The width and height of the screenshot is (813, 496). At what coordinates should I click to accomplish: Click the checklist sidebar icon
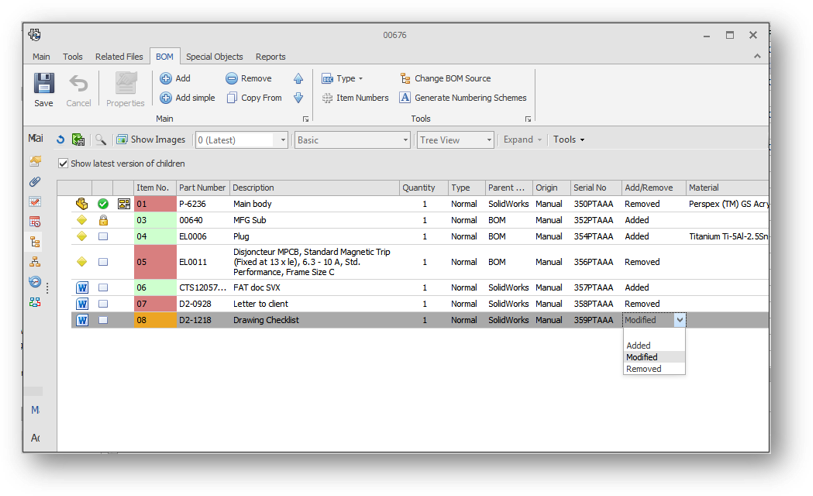click(35, 202)
